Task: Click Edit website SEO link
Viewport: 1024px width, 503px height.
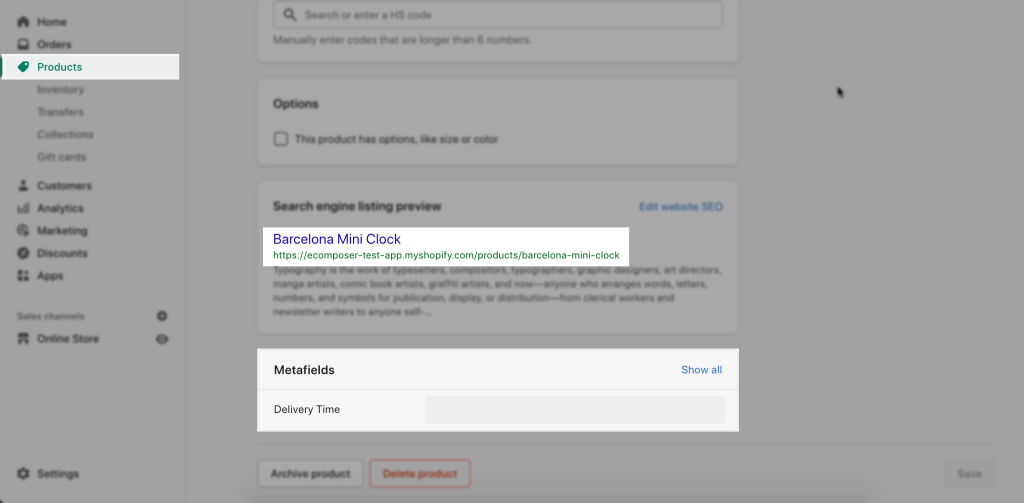Action: [680, 206]
